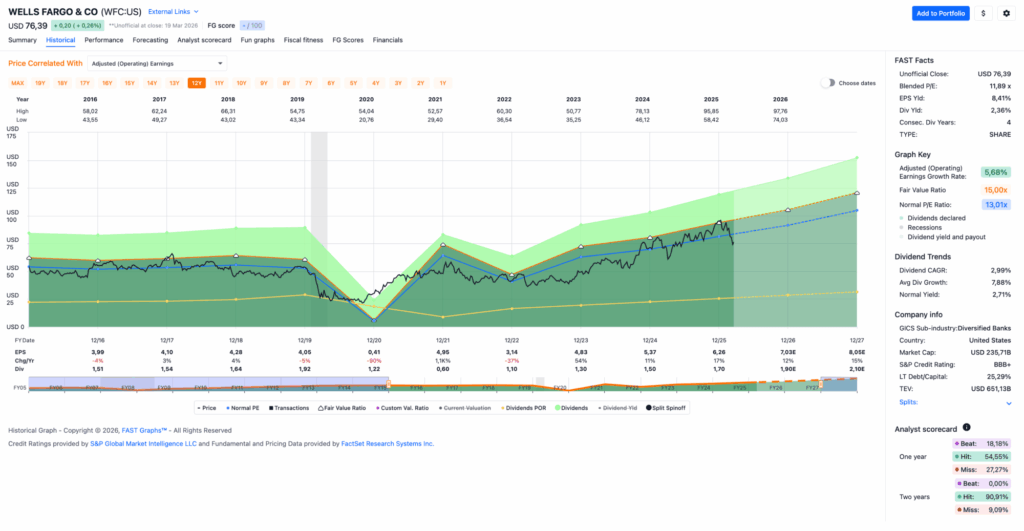Enable the Choose dates switch

pos(827,83)
